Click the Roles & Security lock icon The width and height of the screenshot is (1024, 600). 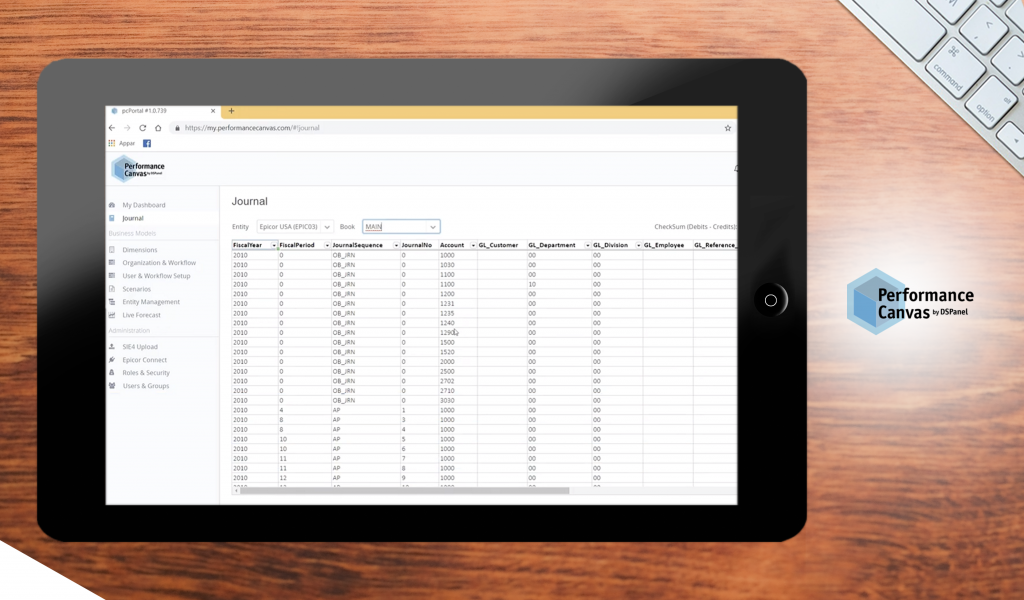pos(110,372)
